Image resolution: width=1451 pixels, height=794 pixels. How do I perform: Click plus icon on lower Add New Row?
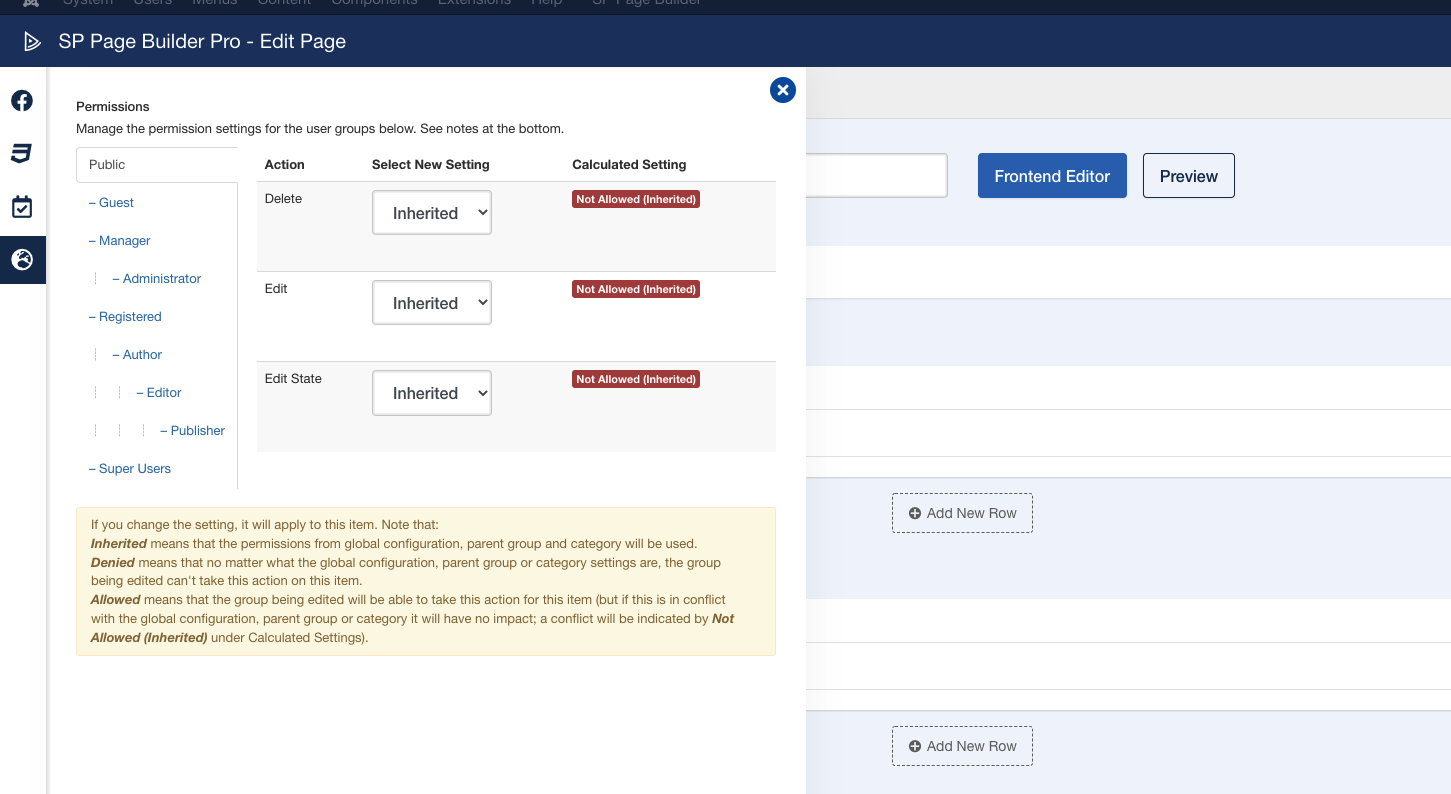[x=914, y=746]
